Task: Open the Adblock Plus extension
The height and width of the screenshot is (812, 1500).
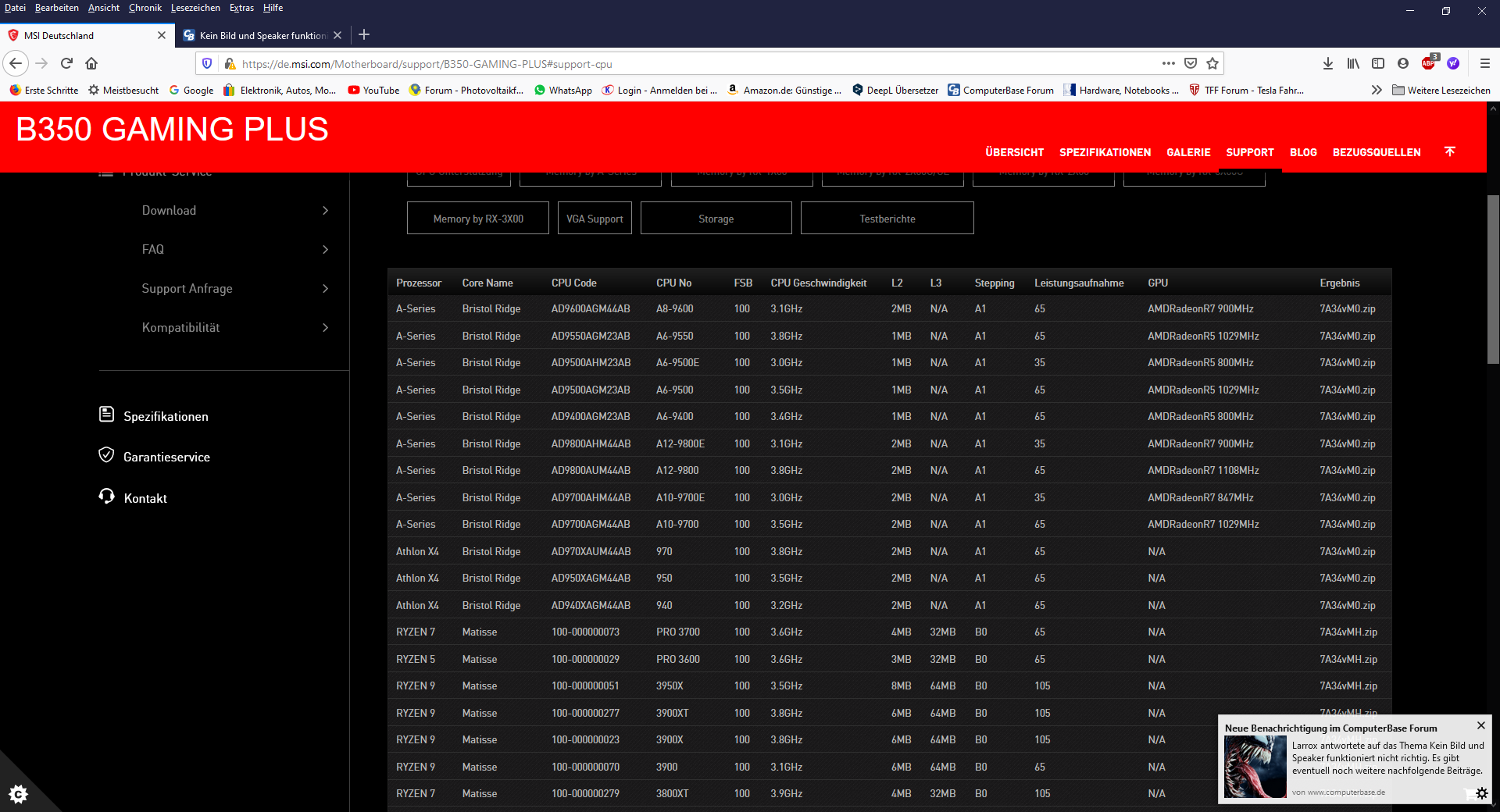Action: (x=1429, y=62)
